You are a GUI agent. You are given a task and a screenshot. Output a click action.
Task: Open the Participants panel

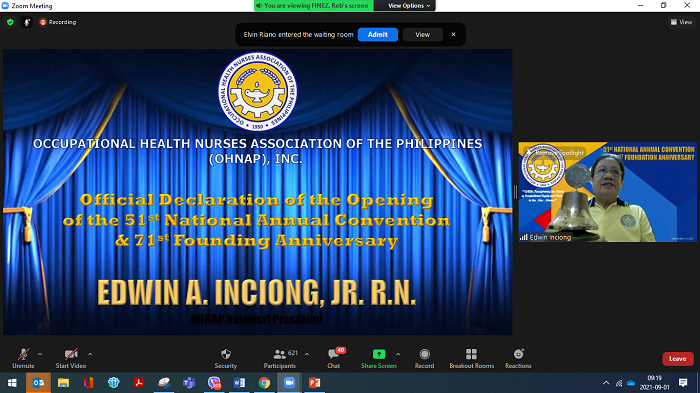click(280, 359)
